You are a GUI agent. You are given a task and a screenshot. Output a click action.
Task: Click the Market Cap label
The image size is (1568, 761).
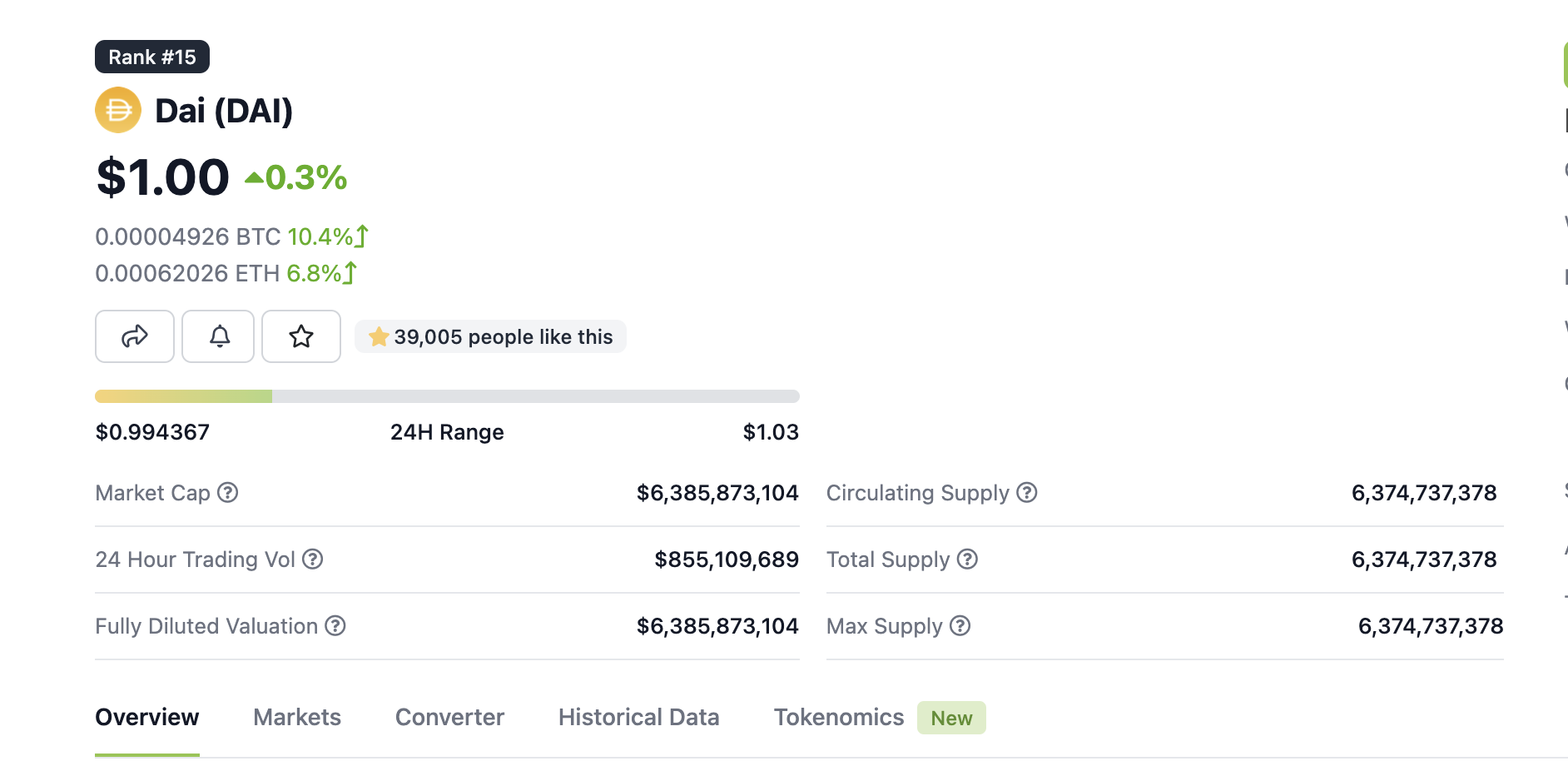153,493
